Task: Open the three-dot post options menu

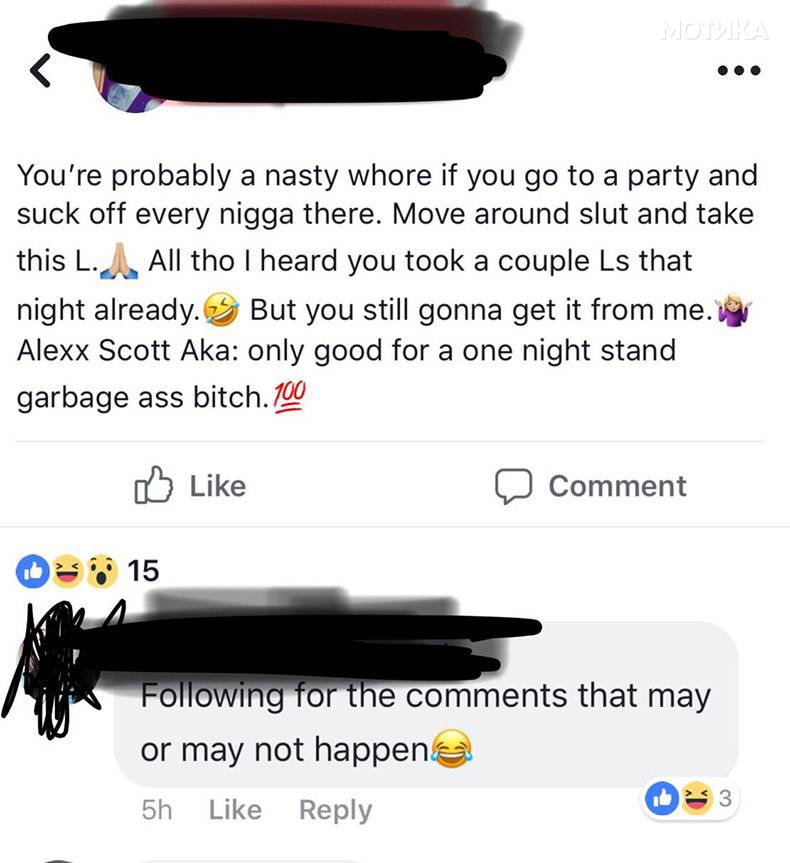Action: (x=739, y=70)
